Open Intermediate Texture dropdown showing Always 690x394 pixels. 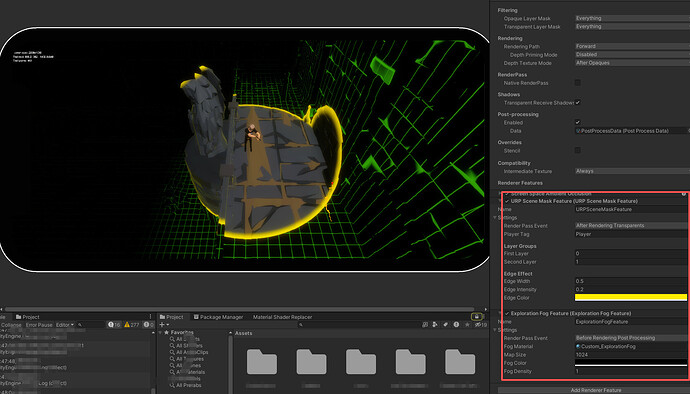pyautogui.click(x=632, y=171)
